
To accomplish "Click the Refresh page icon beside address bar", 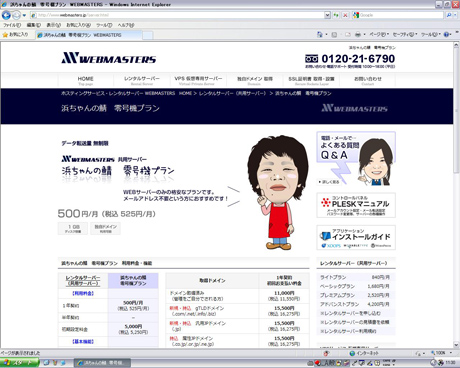I will pyautogui.click(x=336, y=15).
